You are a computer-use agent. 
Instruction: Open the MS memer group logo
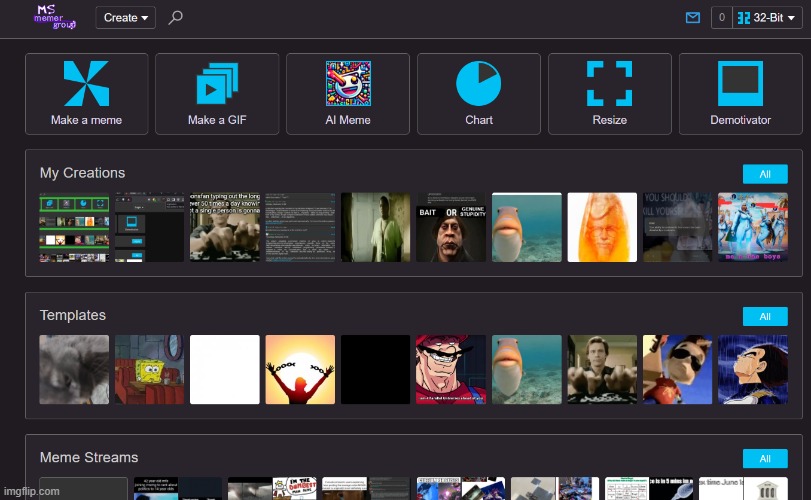54,17
